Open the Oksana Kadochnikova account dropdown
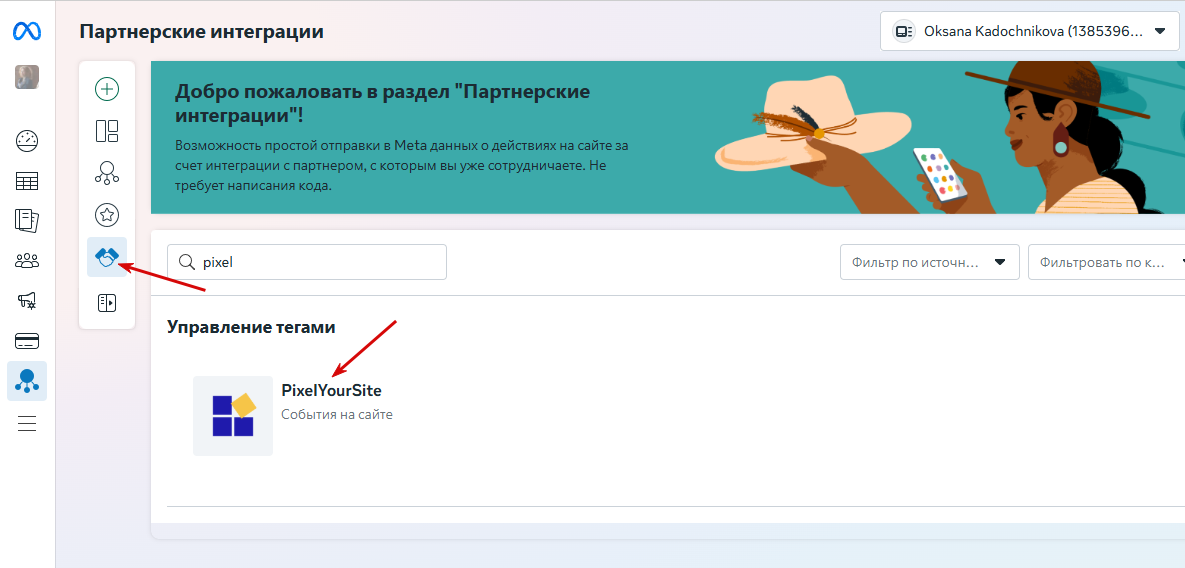1185x568 pixels. [x=1032, y=32]
